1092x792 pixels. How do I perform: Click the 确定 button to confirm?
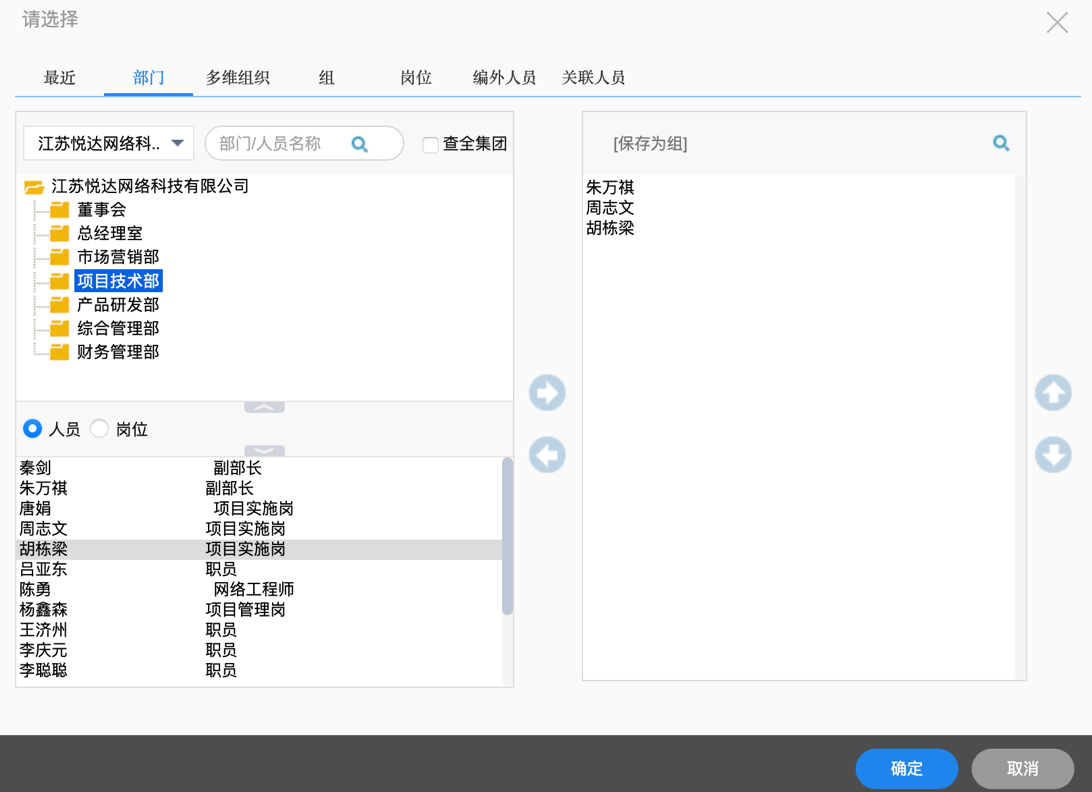[906, 769]
